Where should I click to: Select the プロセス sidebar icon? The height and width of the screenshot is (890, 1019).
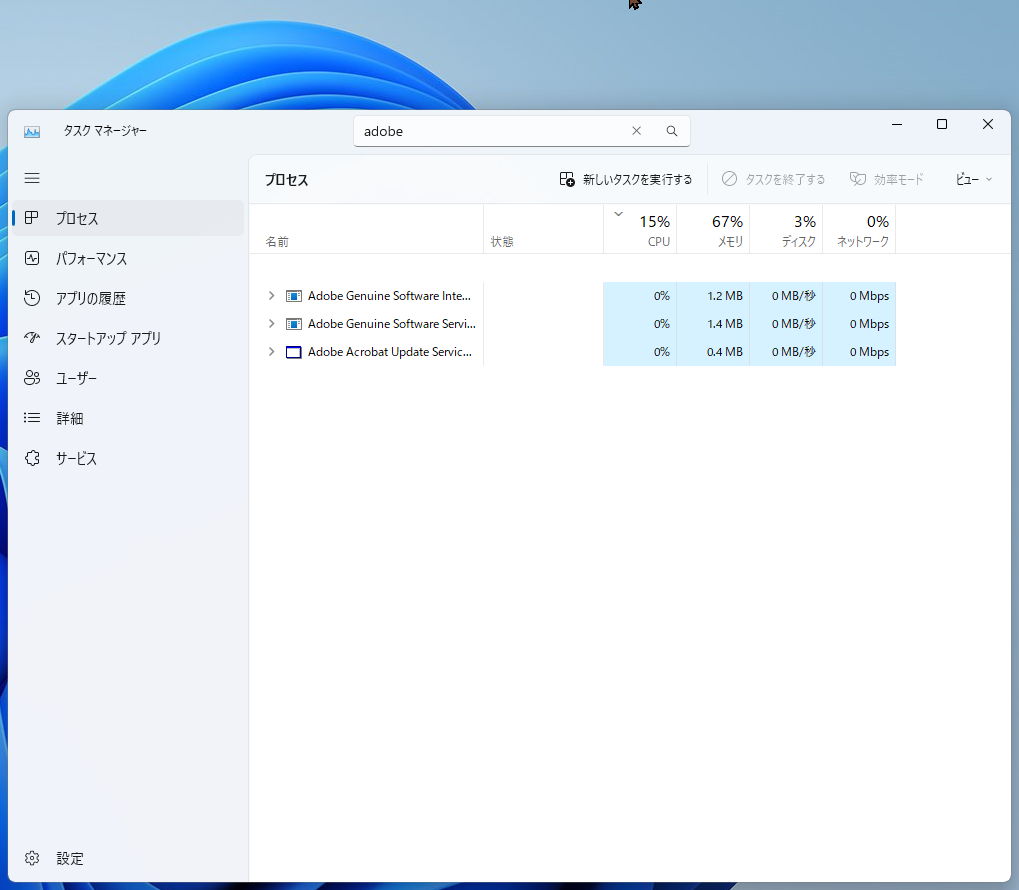(31, 218)
